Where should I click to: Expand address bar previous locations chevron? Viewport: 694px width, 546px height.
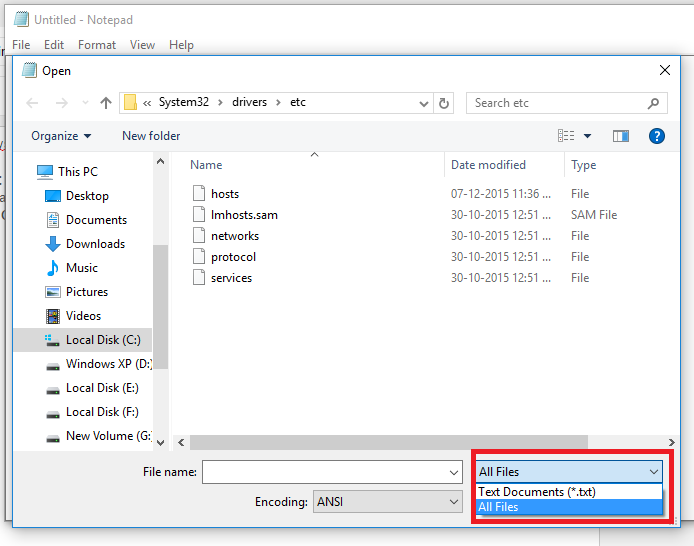(x=424, y=104)
